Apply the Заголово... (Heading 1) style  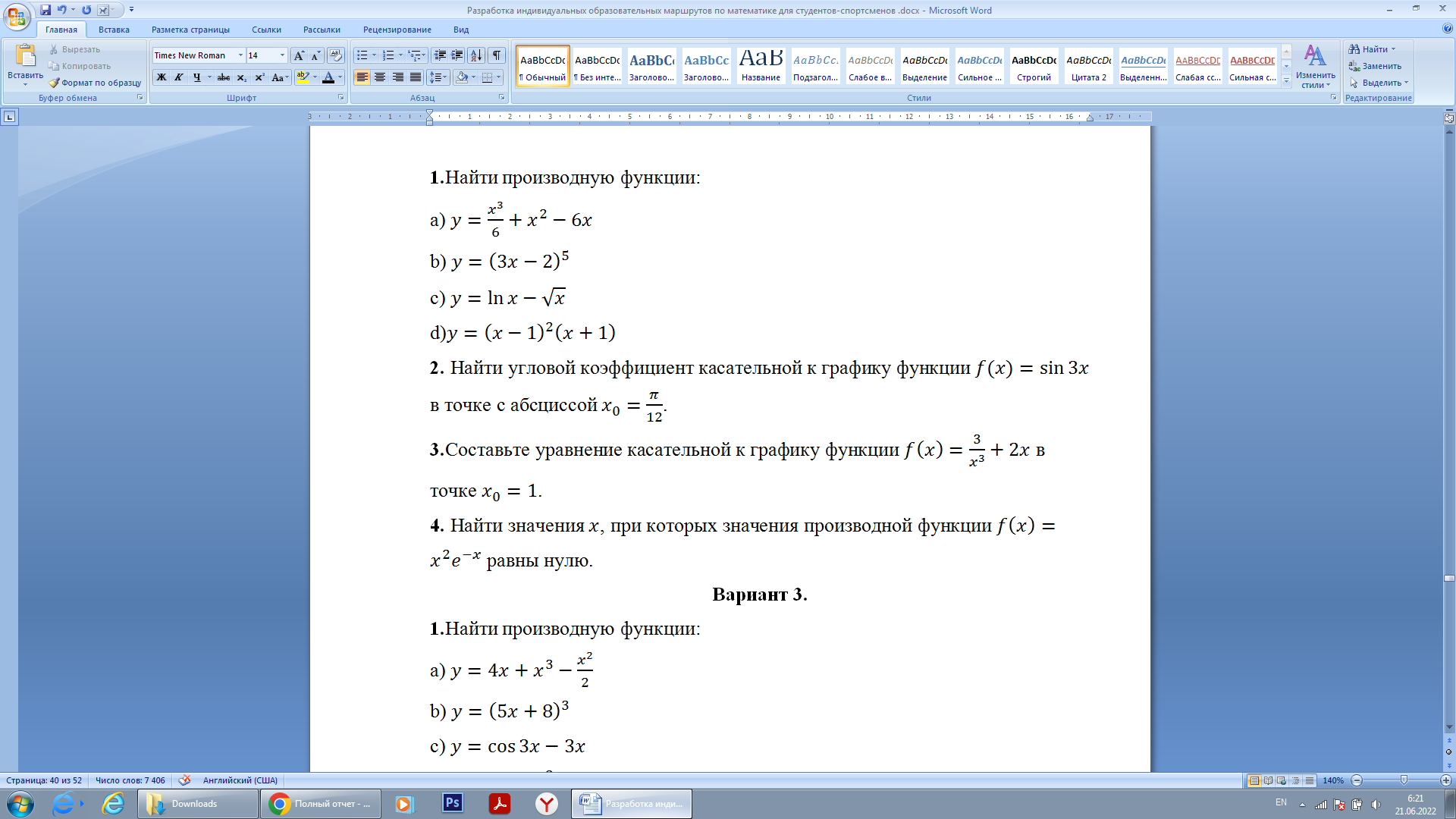[651, 66]
